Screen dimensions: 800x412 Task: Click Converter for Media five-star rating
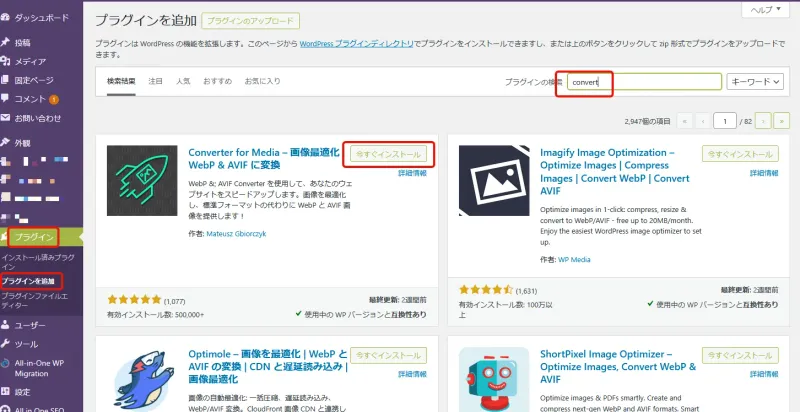pyautogui.click(x=134, y=300)
